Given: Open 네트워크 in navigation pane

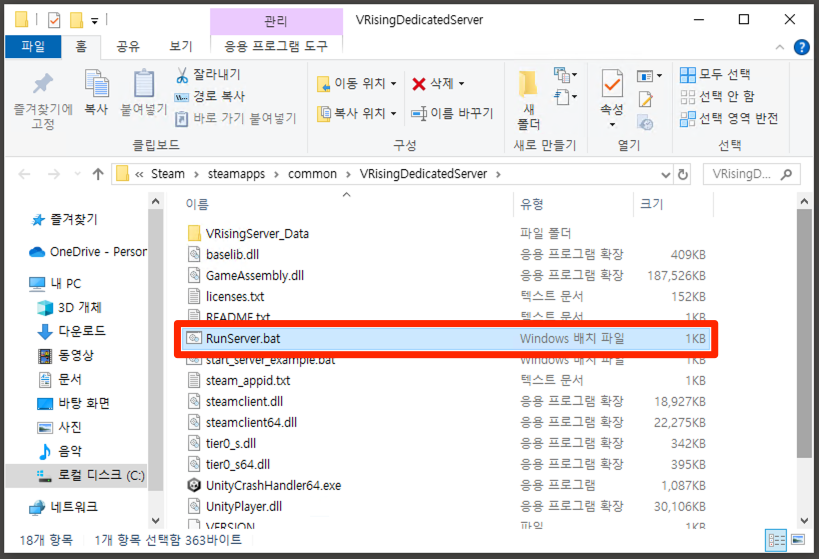Looking at the screenshot, I should click(x=64, y=507).
